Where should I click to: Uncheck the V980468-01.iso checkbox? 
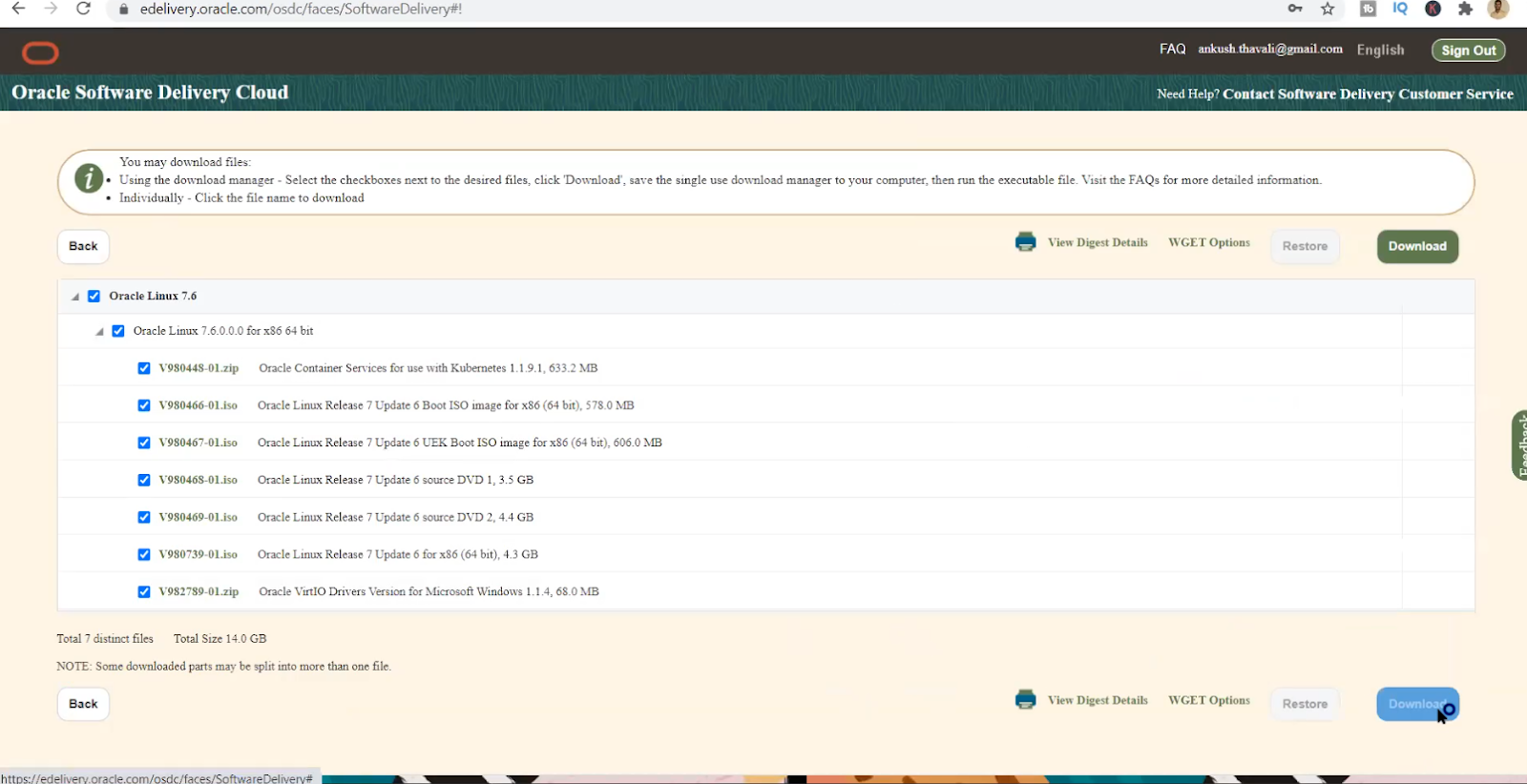144,480
